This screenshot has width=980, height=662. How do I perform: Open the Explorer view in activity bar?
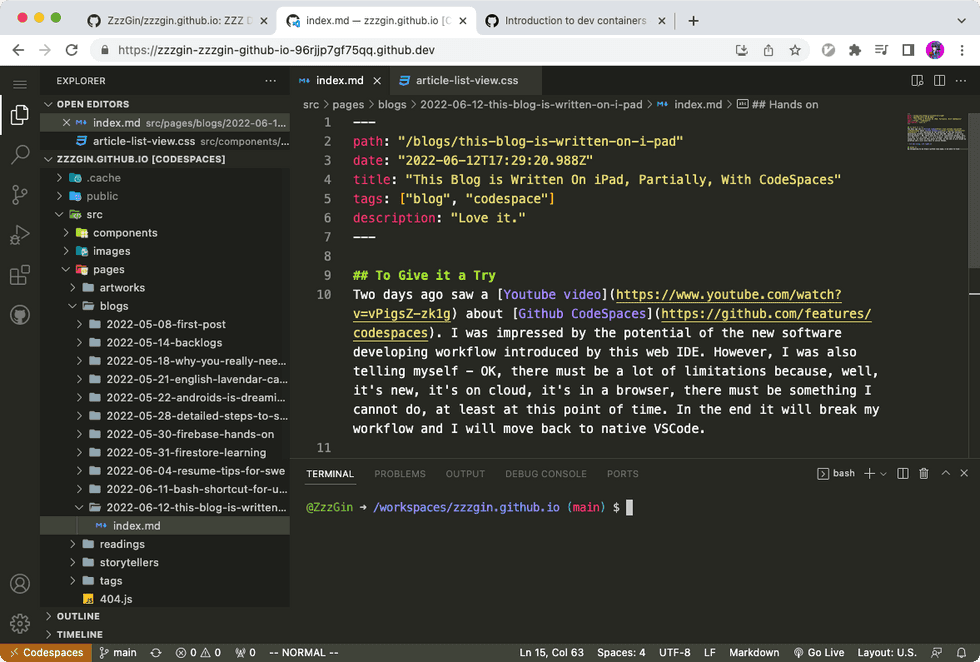pyautogui.click(x=19, y=114)
